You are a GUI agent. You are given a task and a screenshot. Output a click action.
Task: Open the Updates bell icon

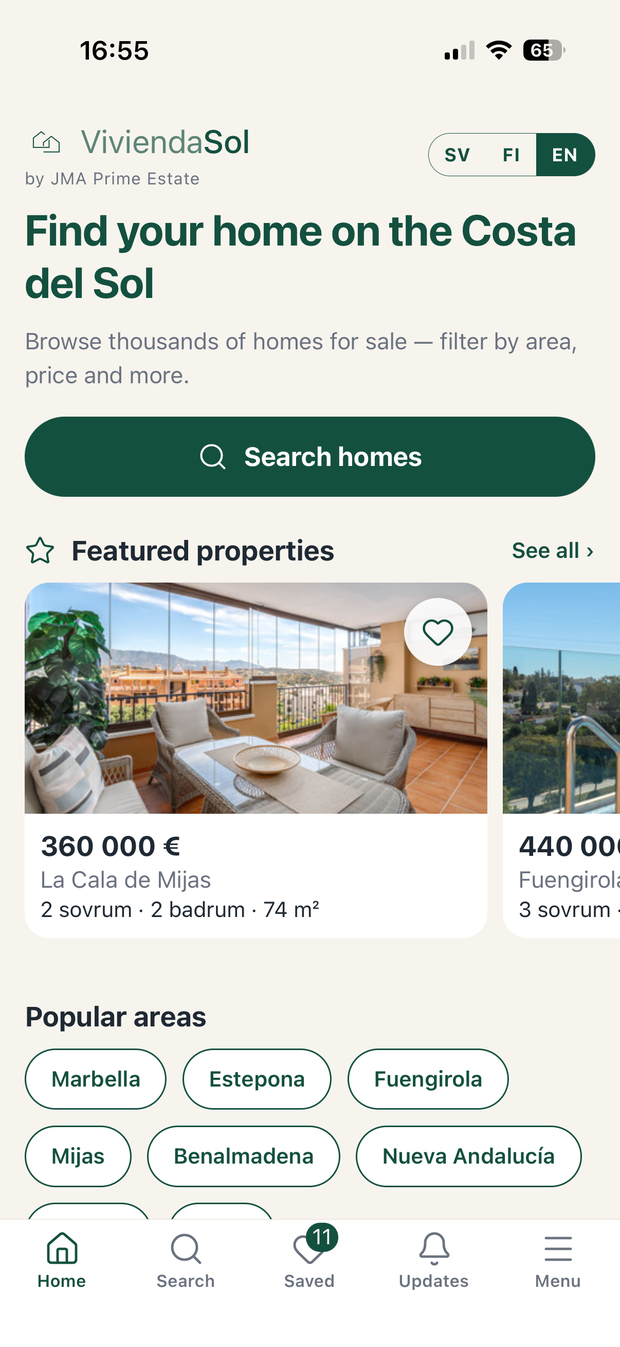point(434,1249)
